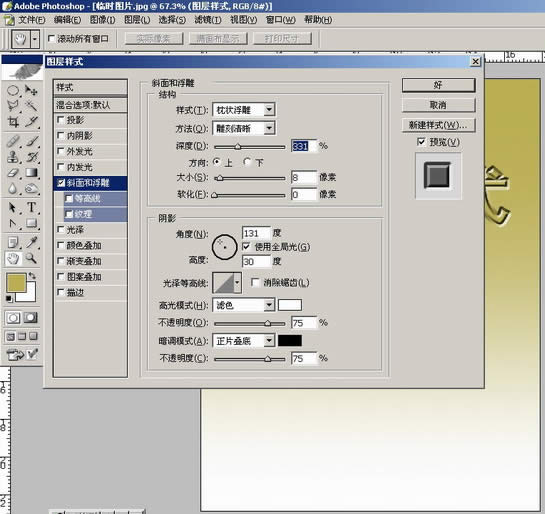Select the Elliptical Marquee tool
Viewport: 545px width, 514px height.
13,91
